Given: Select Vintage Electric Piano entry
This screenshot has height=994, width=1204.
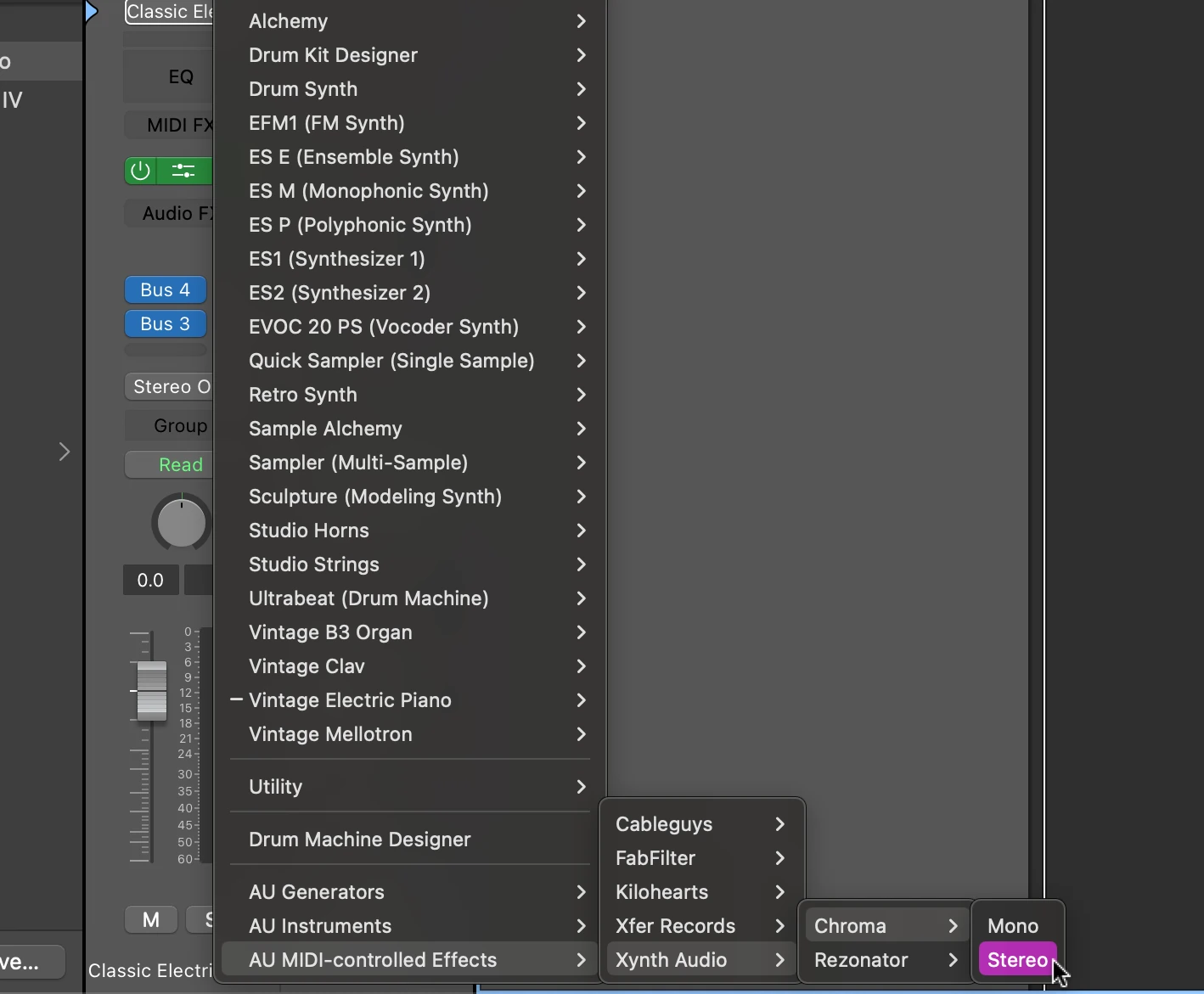Looking at the screenshot, I should point(410,700).
